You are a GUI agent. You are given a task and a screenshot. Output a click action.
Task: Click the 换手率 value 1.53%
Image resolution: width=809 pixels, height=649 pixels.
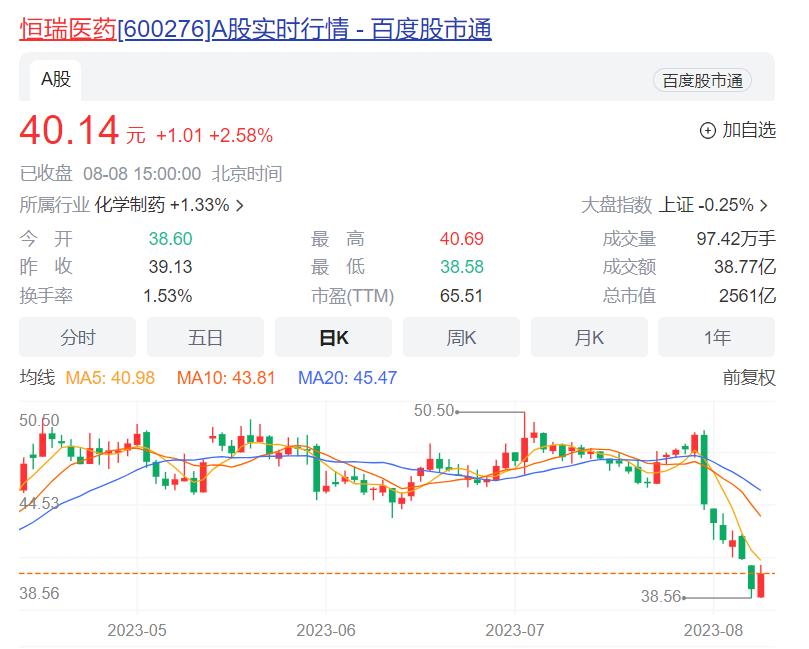168,296
